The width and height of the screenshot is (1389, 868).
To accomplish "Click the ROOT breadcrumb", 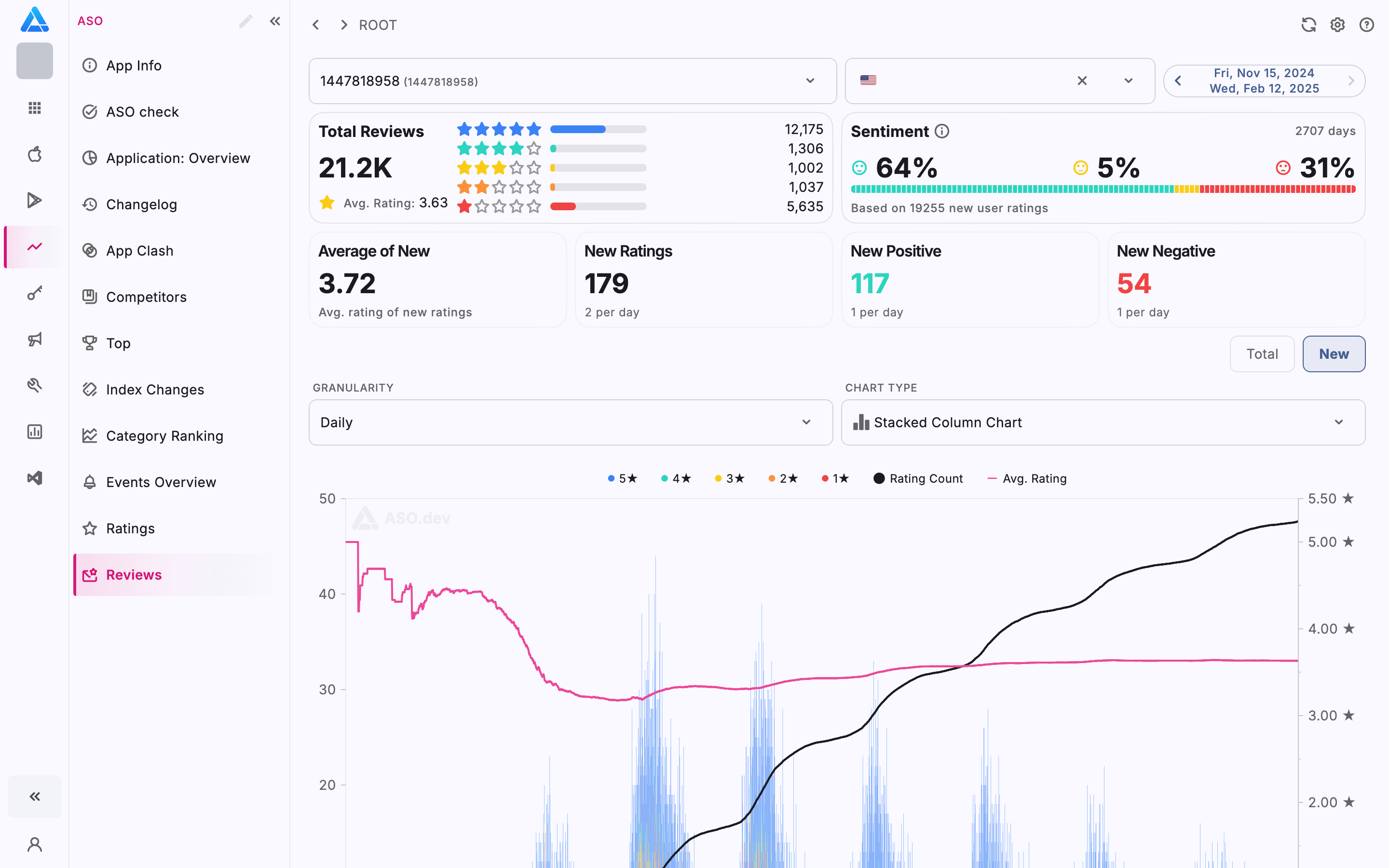I will (x=378, y=25).
